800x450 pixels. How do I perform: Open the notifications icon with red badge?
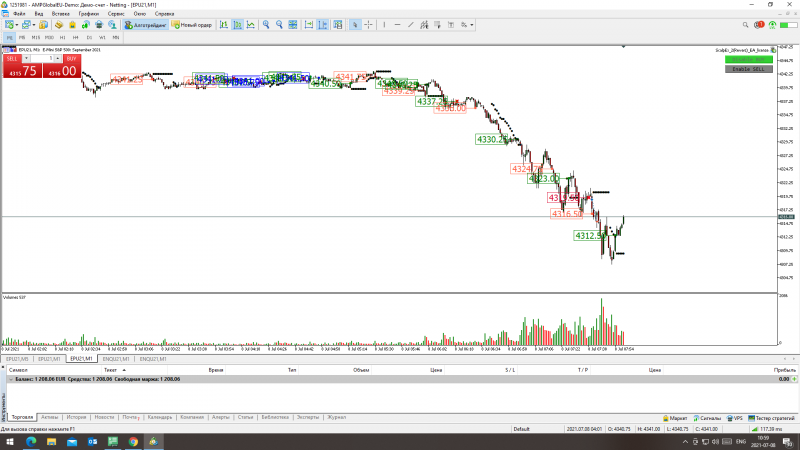pyautogui.click(x=759, y=24)
